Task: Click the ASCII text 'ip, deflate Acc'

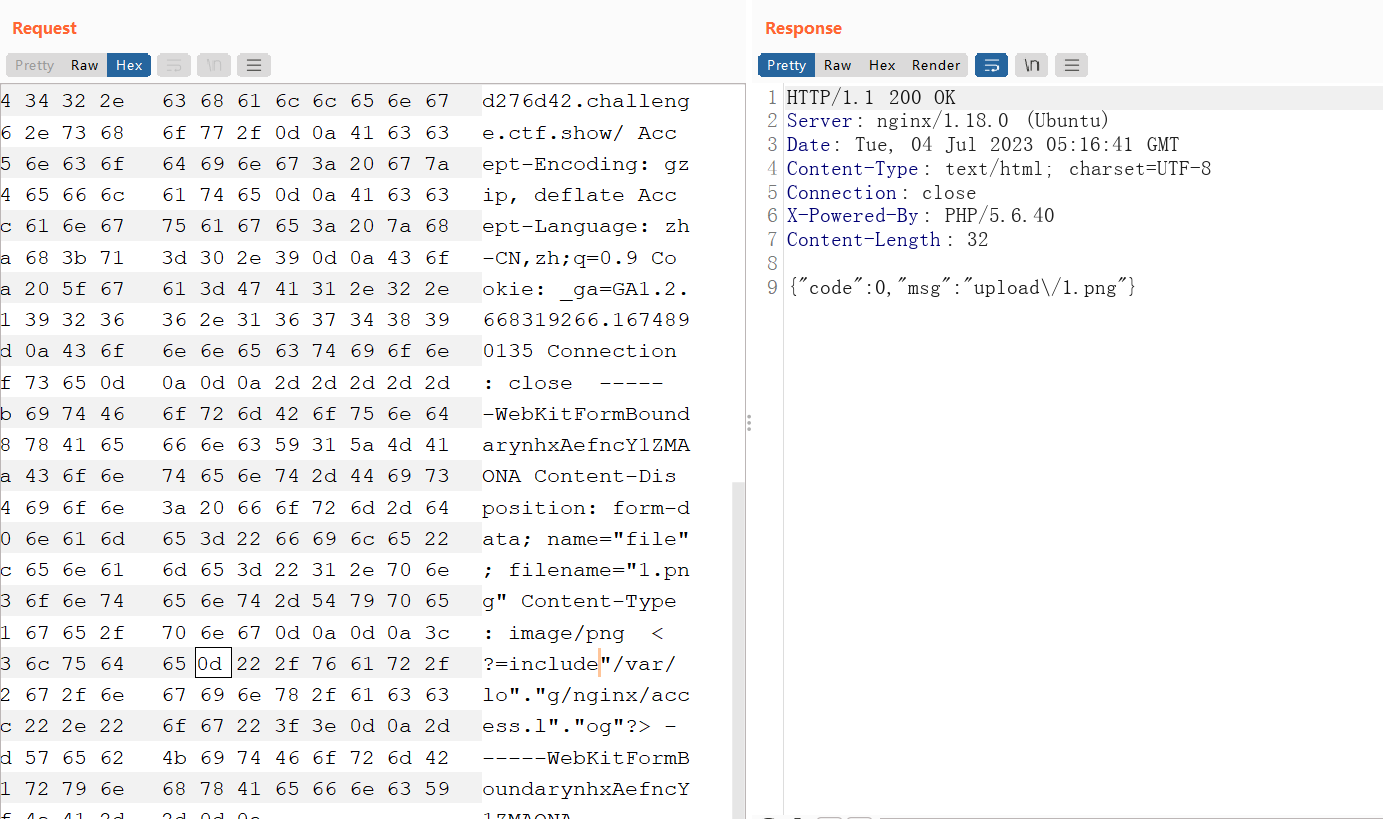Action: click(579, 195)
